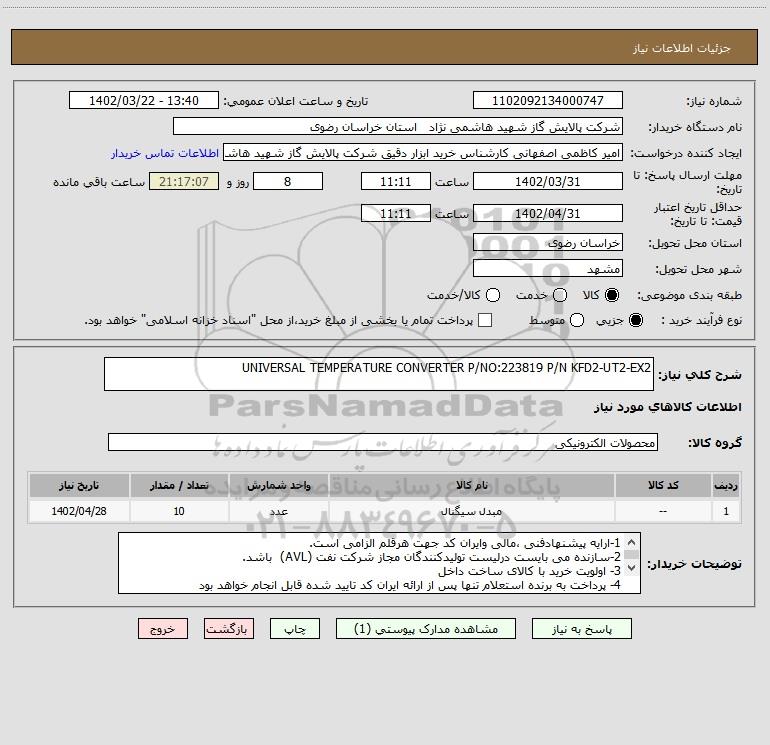This screenshot has height=745, width=770.
Task: Select the کالا radio button
Action: (x=612, y=295)
